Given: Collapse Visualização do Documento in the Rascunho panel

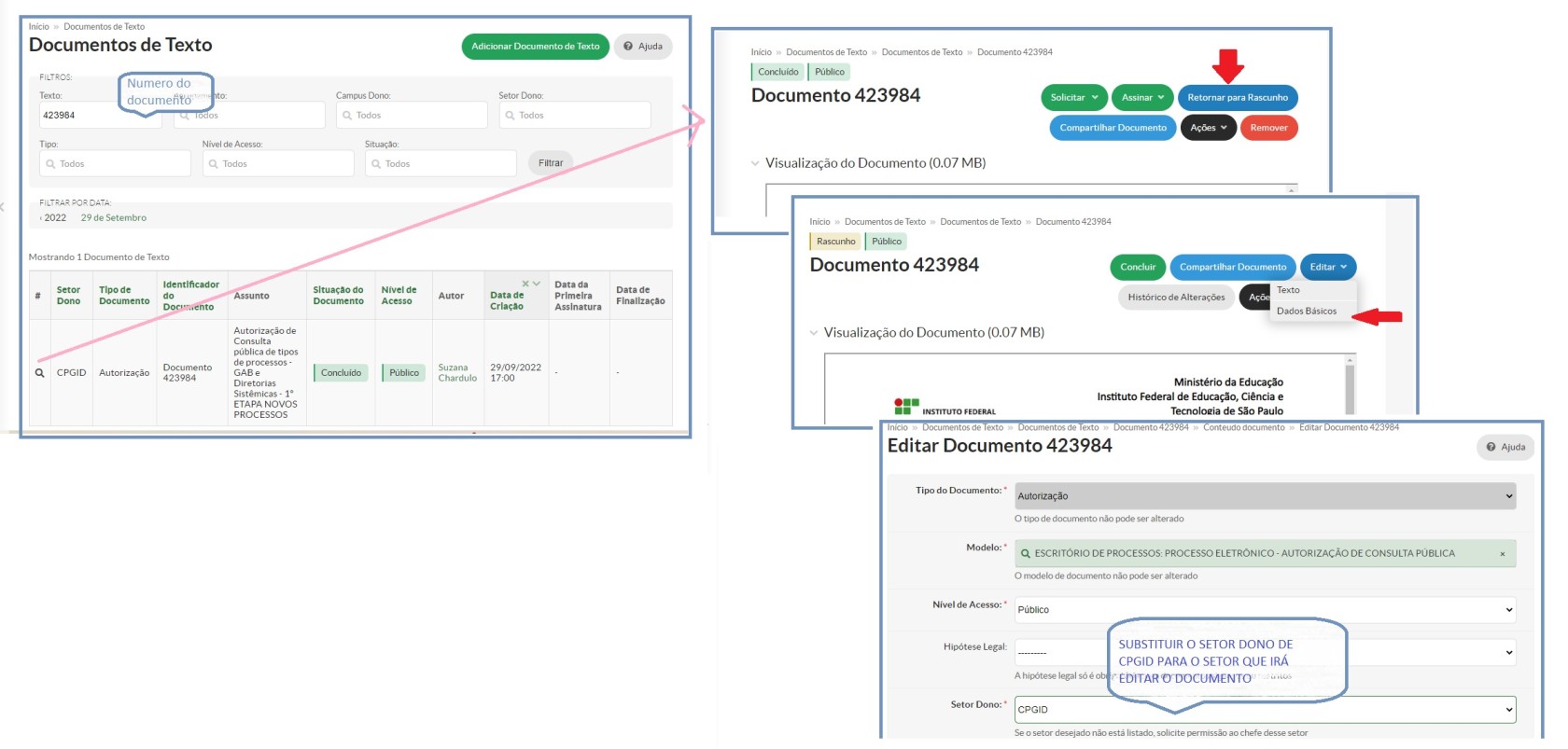Looking at the screenshot, I should pyautogui.click(x=814, y=333).
